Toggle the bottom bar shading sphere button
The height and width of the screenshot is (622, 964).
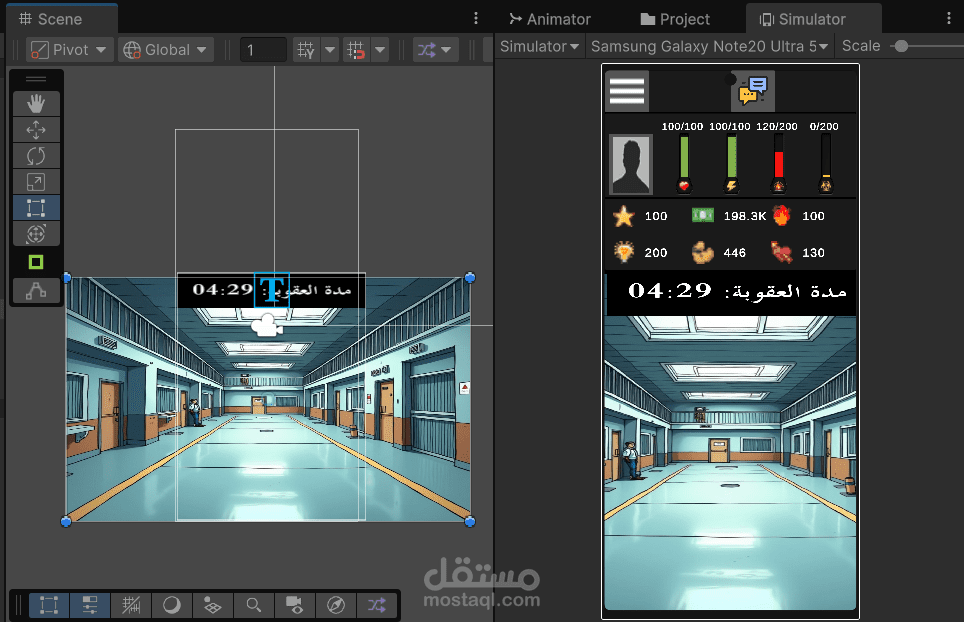[172, 605]
